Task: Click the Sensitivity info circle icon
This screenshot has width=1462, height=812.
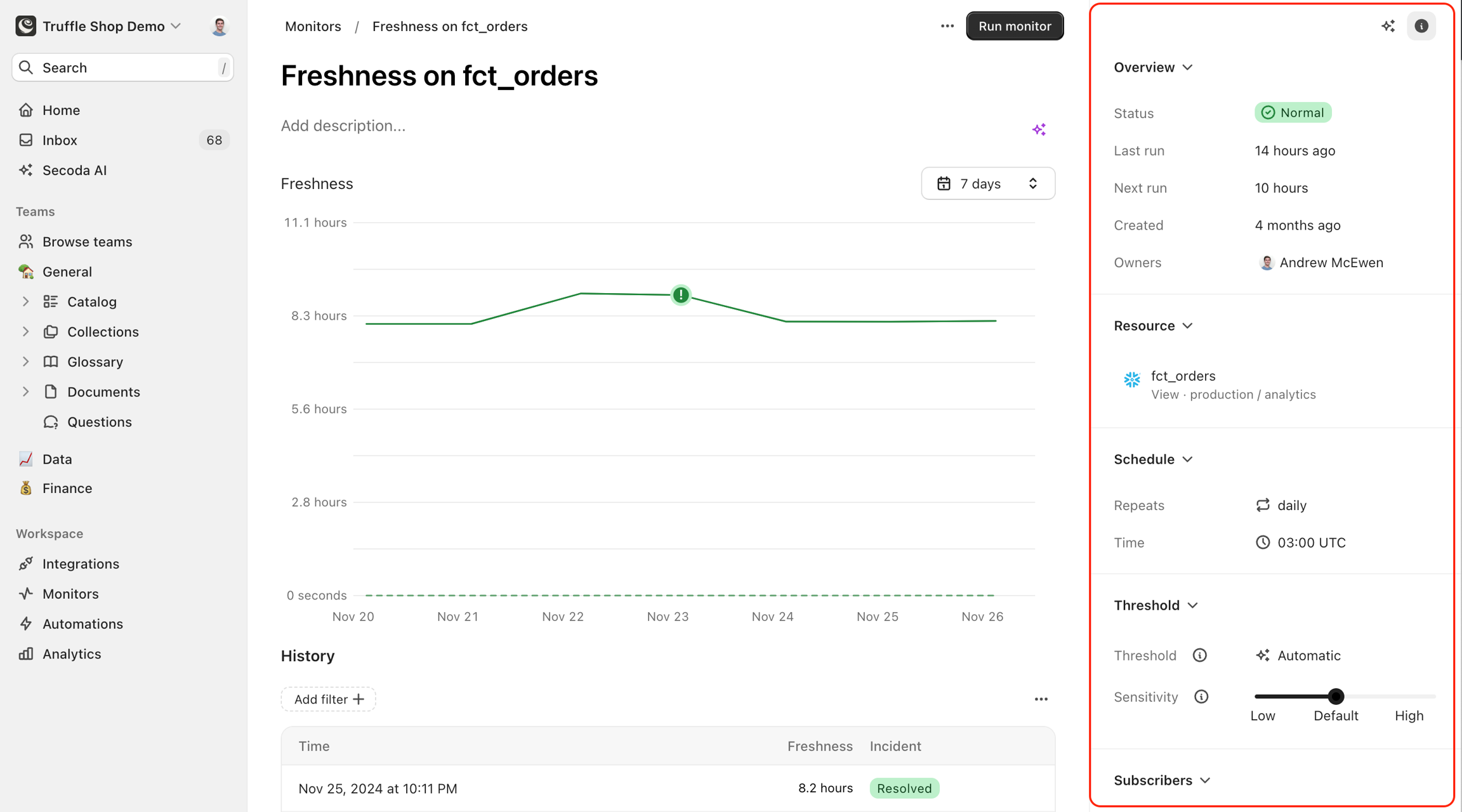Action: pos(1201,697)
